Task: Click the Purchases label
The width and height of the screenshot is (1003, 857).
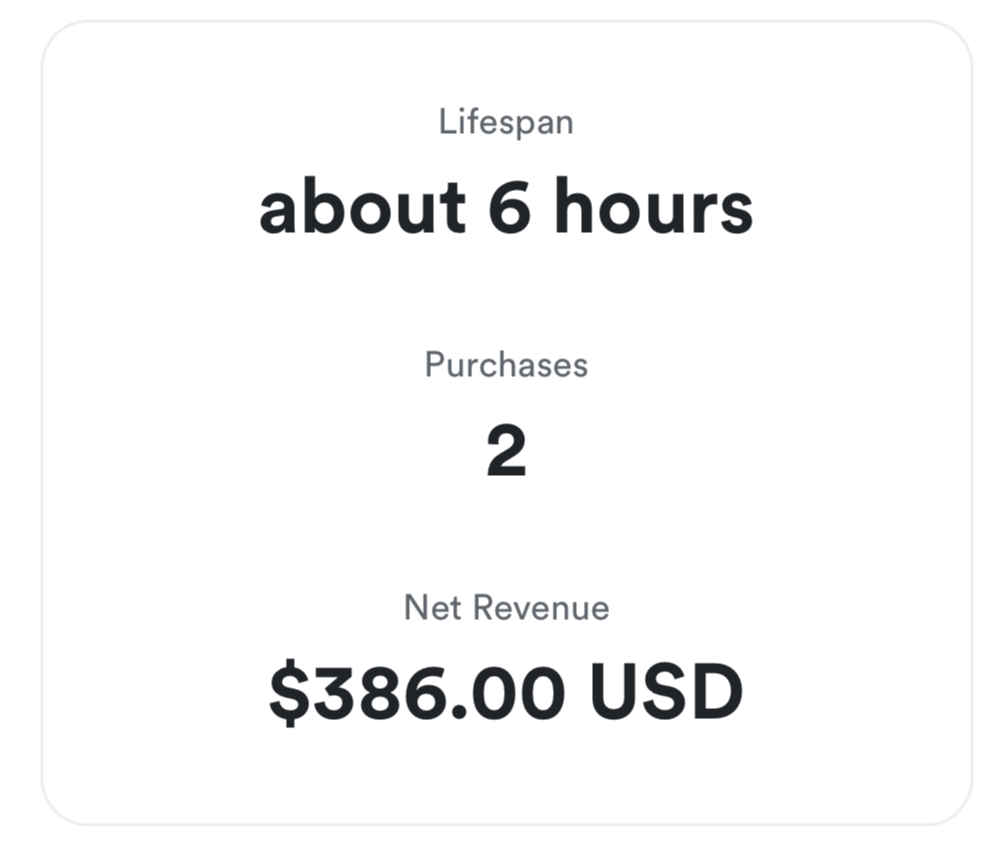Action: [x=506, y=364]
